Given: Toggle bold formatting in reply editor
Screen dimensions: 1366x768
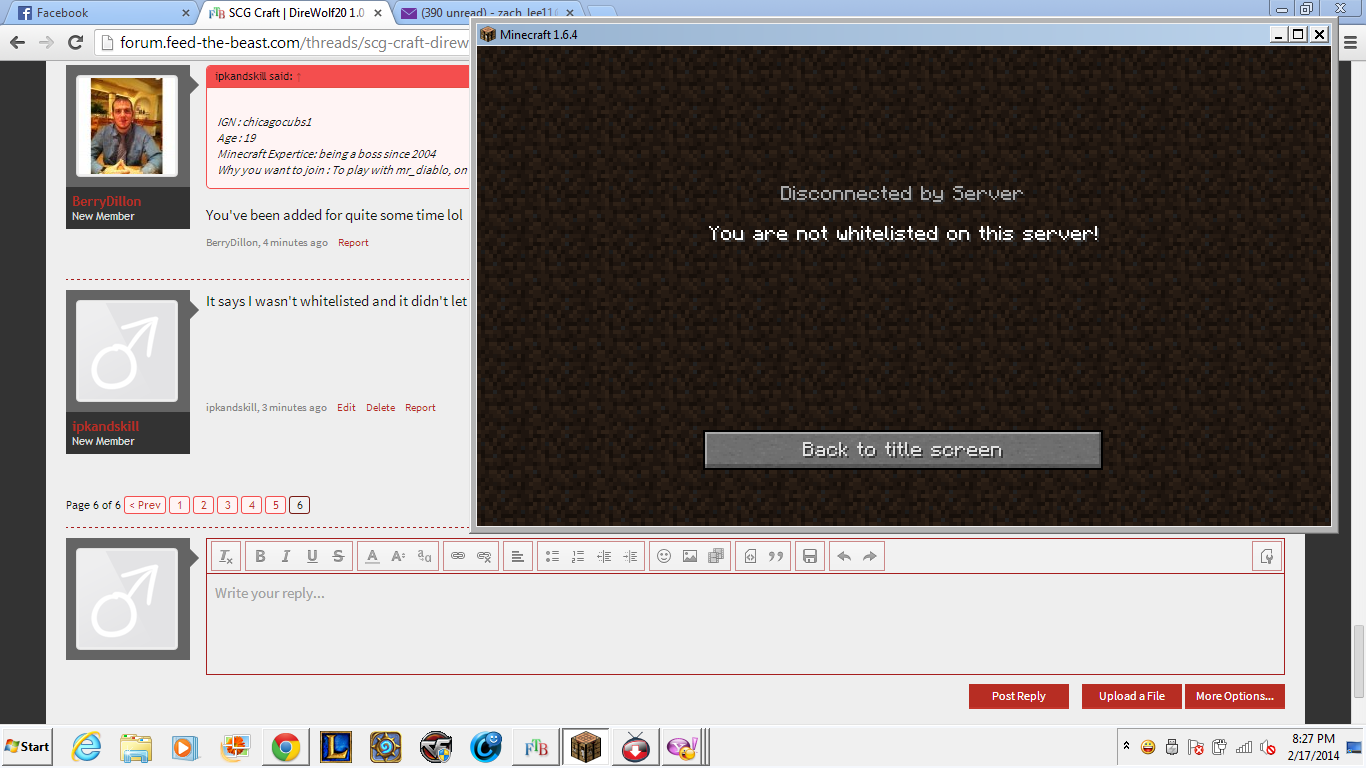Looking at the screenshot, I should tap(260, 557).
